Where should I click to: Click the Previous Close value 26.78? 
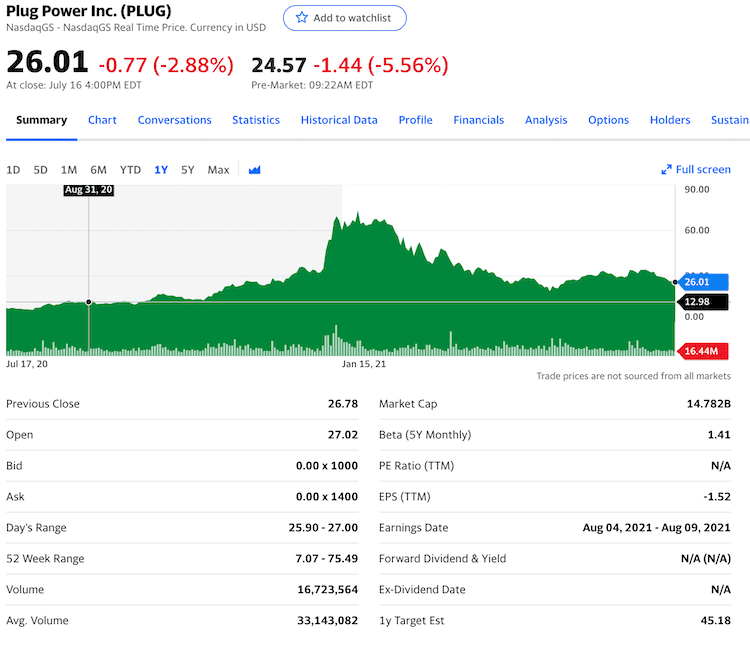tap(343, 404)
